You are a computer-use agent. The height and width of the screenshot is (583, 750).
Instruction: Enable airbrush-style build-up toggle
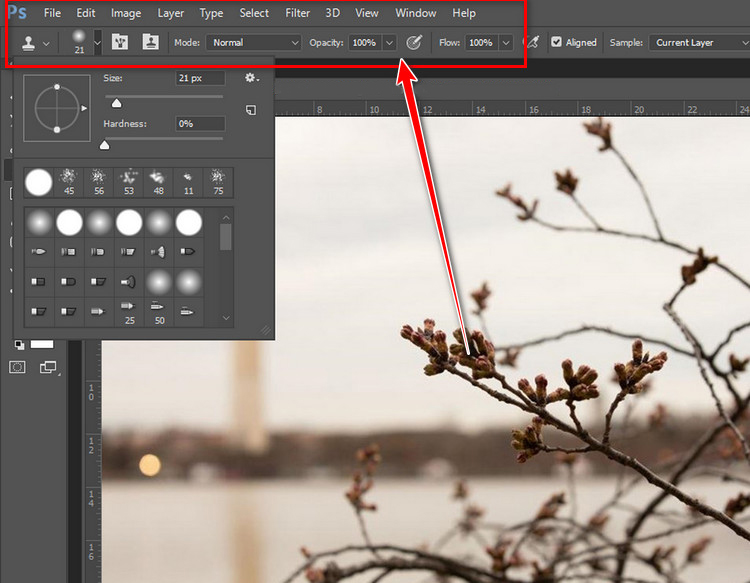(x=532, y=43)
